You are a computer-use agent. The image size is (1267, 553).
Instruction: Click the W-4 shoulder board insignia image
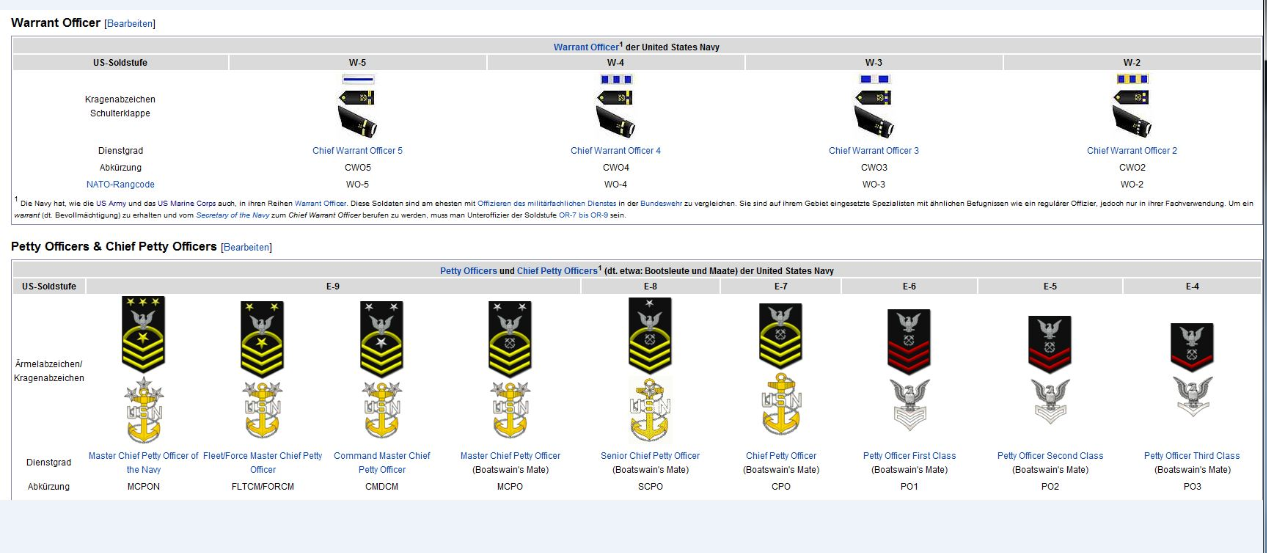[615, 120]
